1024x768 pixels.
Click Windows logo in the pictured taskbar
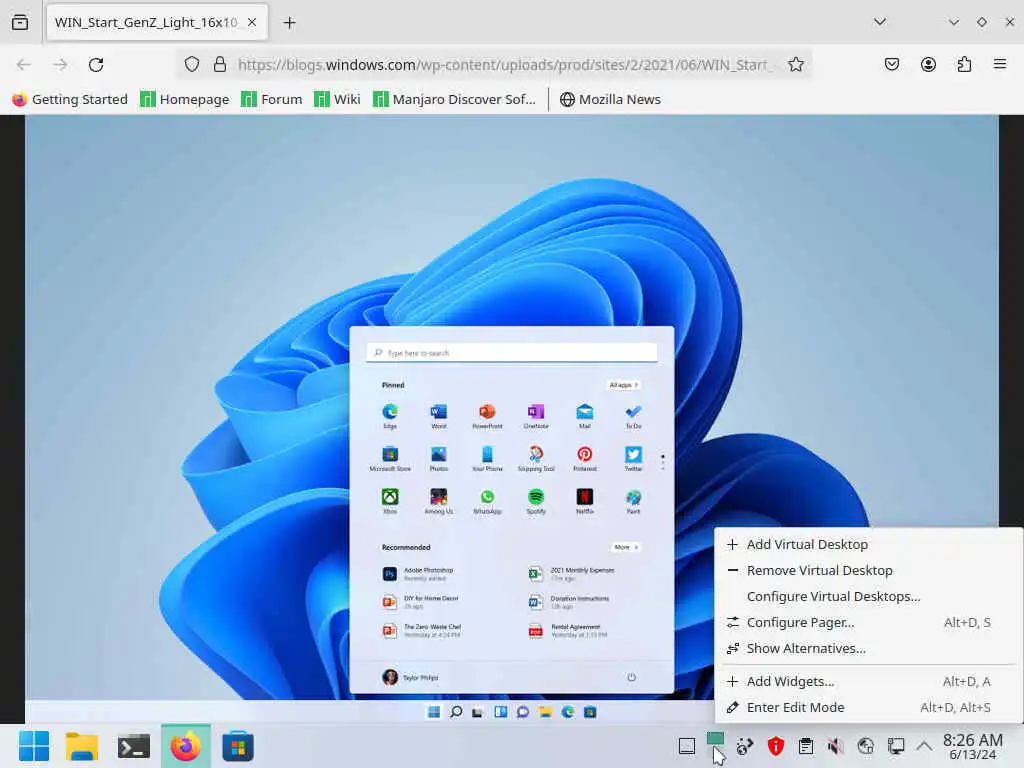(x=434, y=712)
